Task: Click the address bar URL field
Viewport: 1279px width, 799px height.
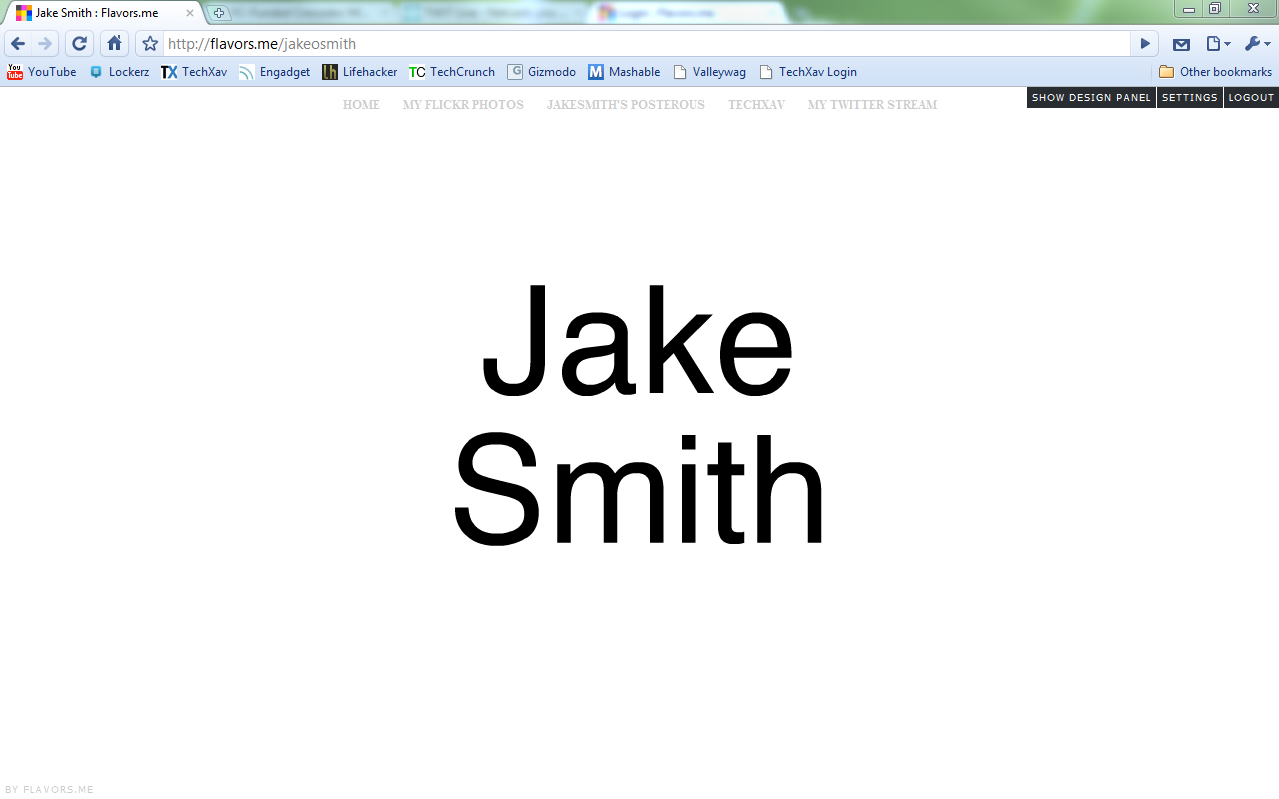Action: (640, 44)
